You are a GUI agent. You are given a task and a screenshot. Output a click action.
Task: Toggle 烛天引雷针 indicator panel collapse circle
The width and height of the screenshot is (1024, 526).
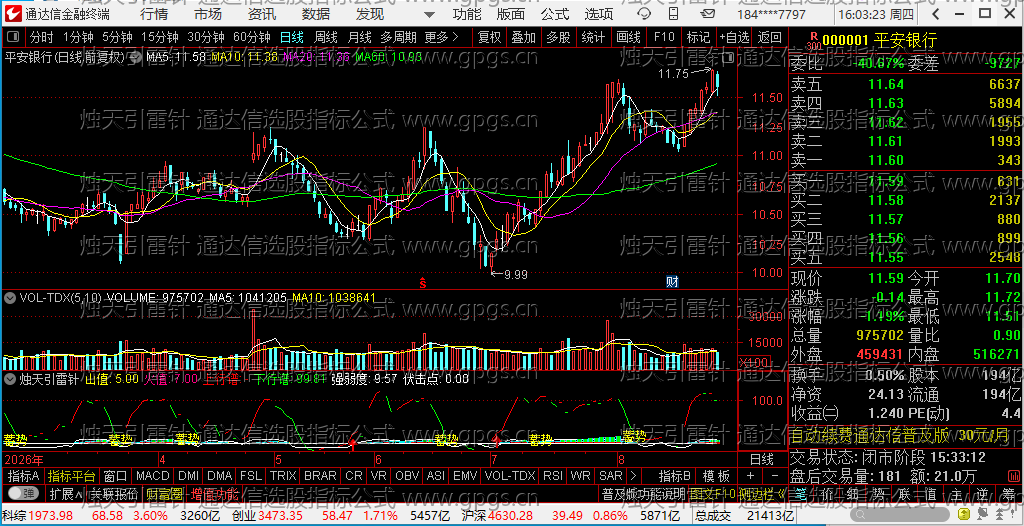(10, 378)
